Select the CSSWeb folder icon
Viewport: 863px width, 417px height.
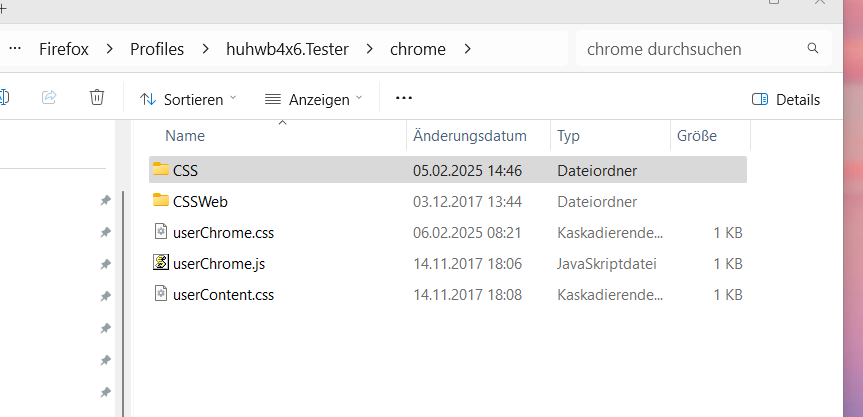161,201
